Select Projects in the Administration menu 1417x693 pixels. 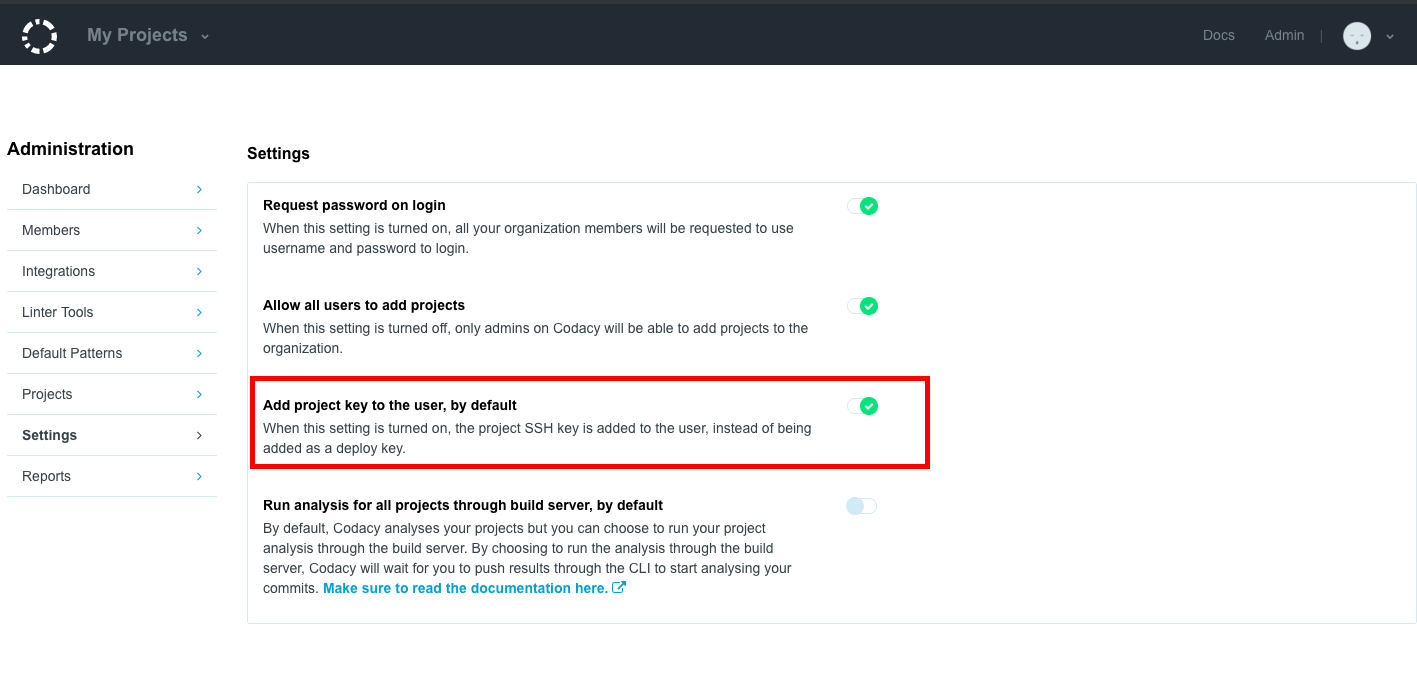click(47, 394)
